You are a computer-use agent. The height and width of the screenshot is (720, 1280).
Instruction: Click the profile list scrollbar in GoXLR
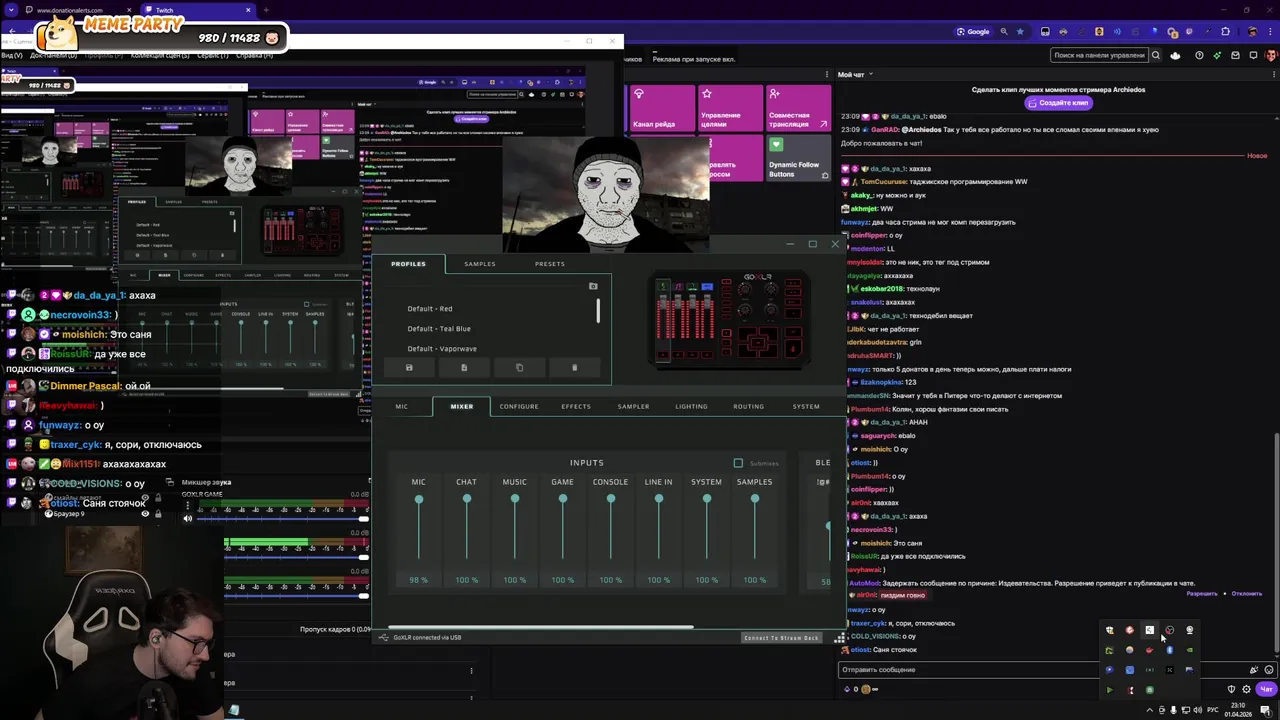(598, 310)
